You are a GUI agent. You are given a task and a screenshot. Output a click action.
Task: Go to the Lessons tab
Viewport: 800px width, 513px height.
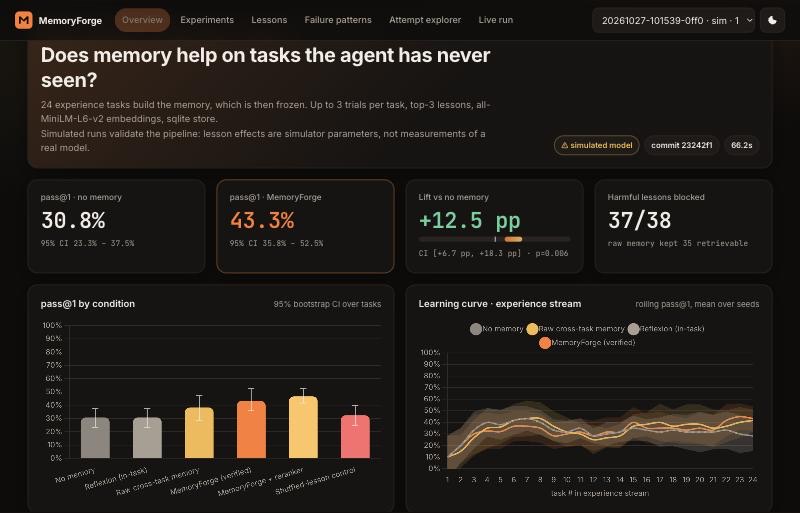click(269, 20)
